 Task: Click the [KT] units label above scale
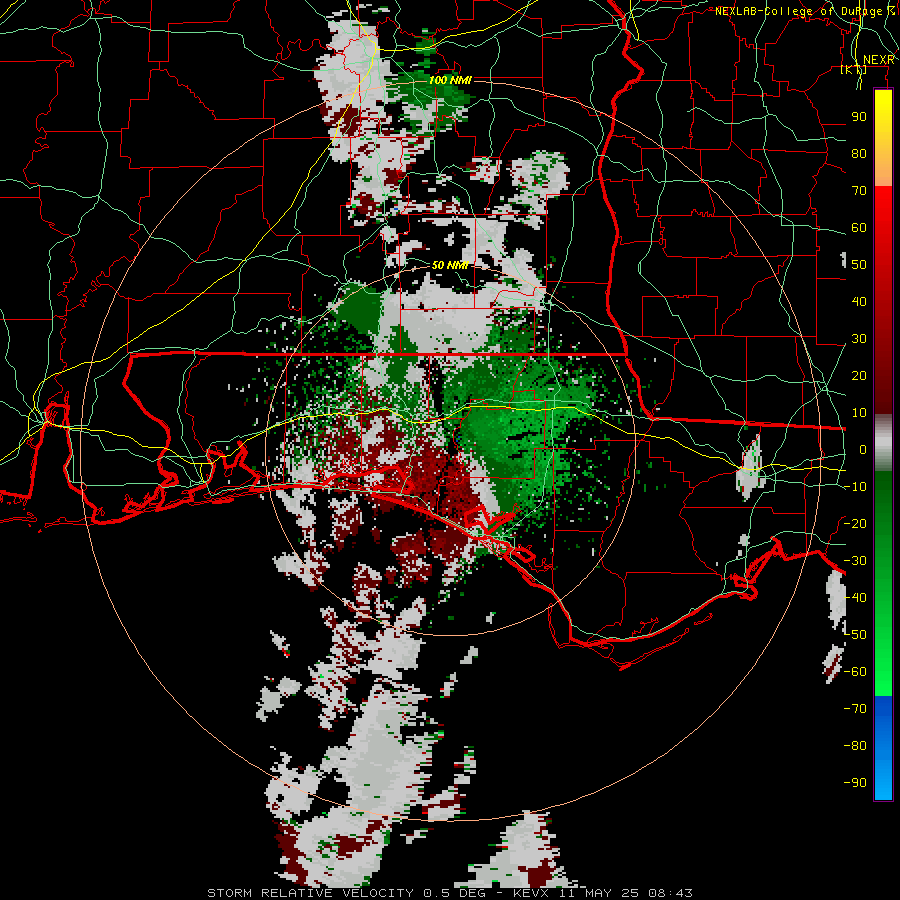853,69
